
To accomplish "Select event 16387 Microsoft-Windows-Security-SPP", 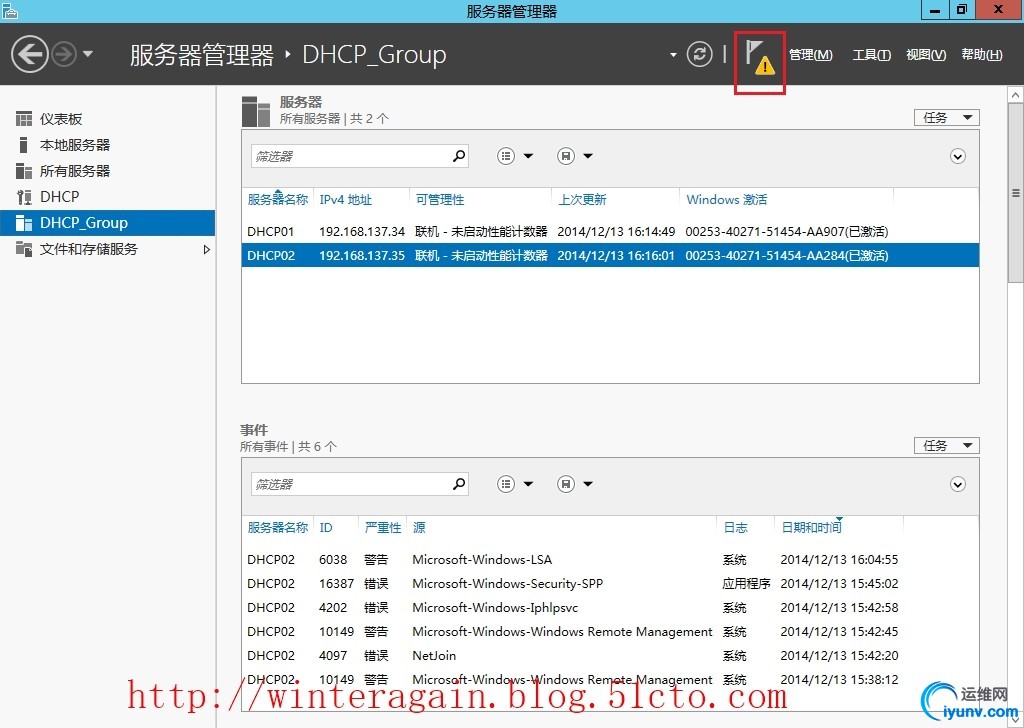I will pyautogui.click(x=610, y=584).
